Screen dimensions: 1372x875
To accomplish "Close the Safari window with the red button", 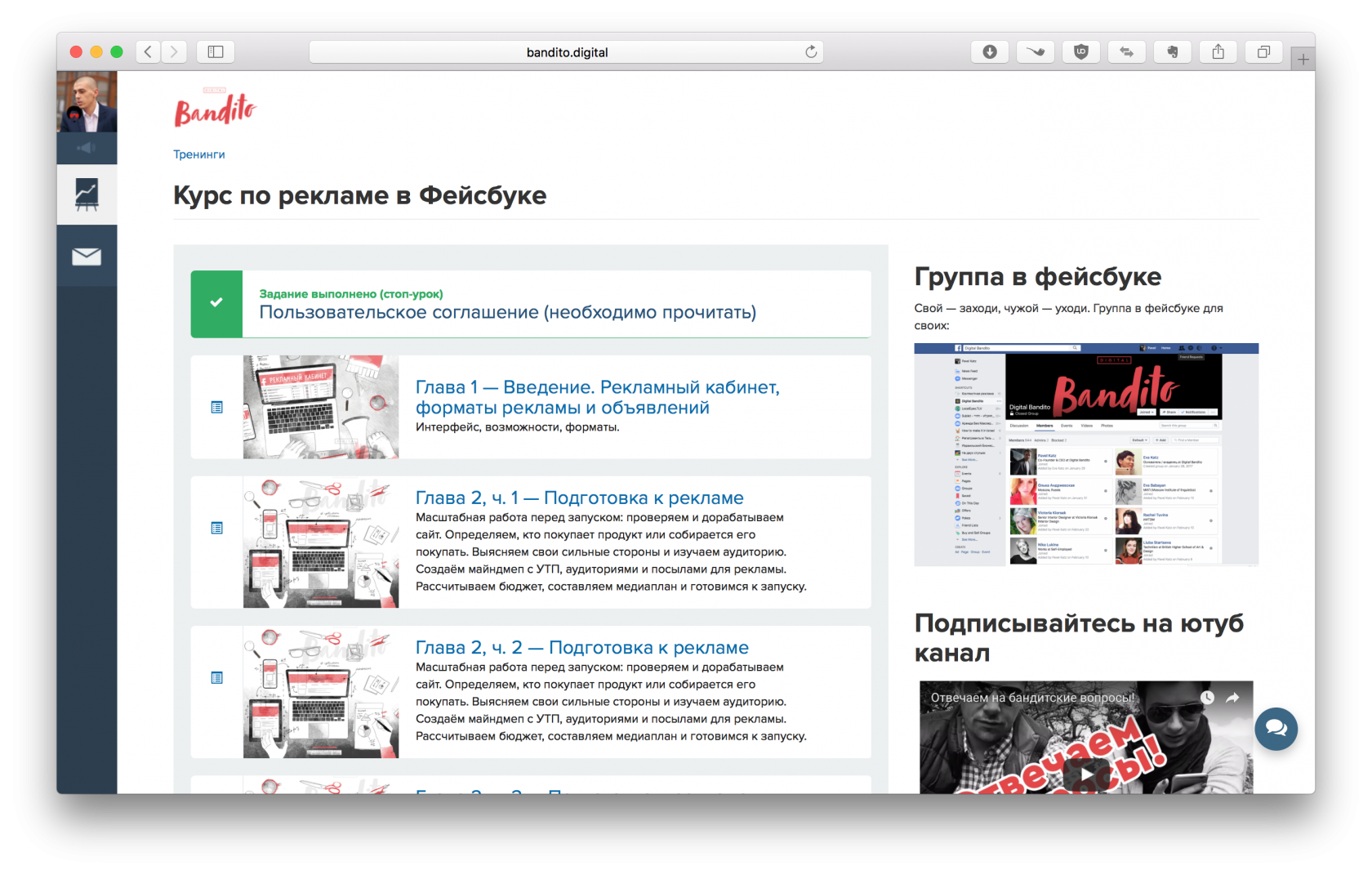I will [76, 51].
